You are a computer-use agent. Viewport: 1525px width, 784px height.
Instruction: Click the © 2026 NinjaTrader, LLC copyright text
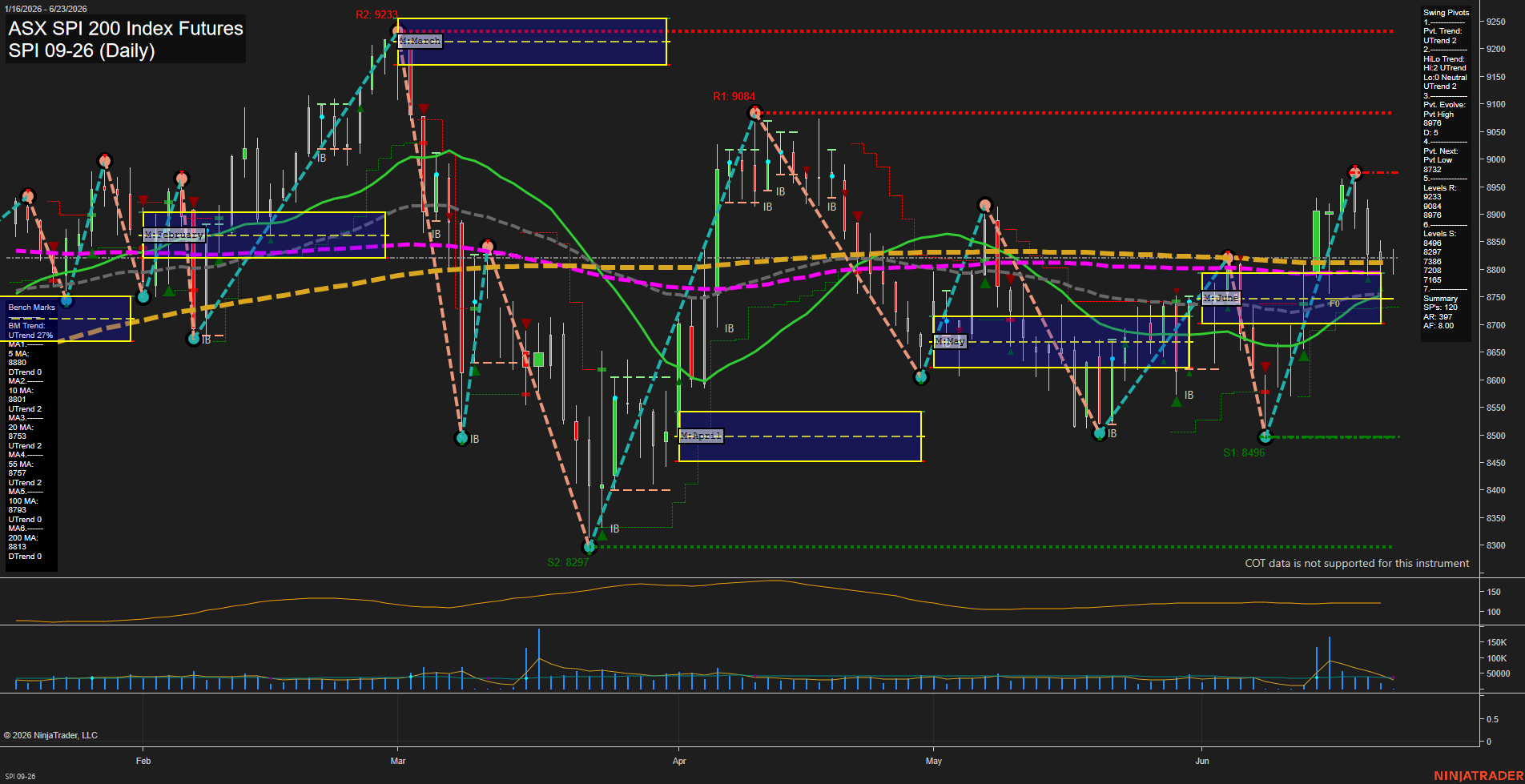(50, 735)
